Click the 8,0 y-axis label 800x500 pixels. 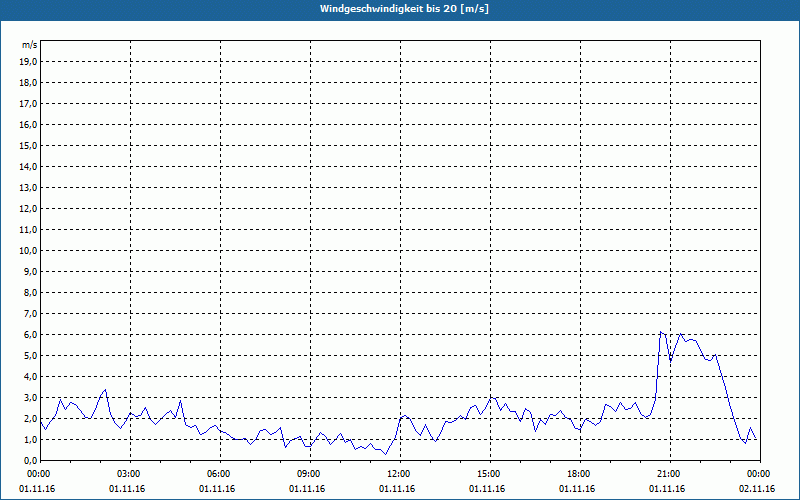[x=30, y=292]
